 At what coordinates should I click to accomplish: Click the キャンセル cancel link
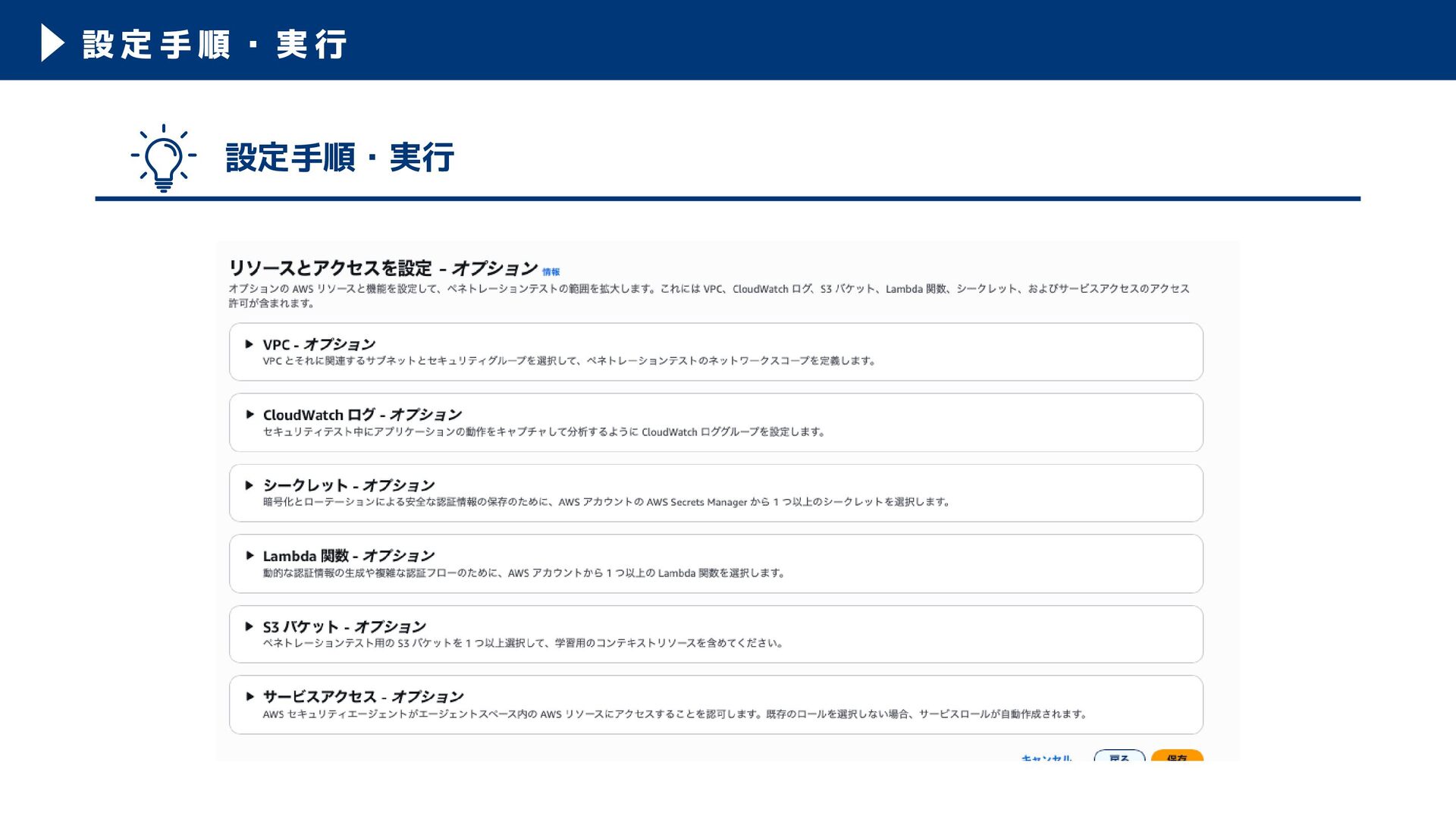coord(1046,758)
